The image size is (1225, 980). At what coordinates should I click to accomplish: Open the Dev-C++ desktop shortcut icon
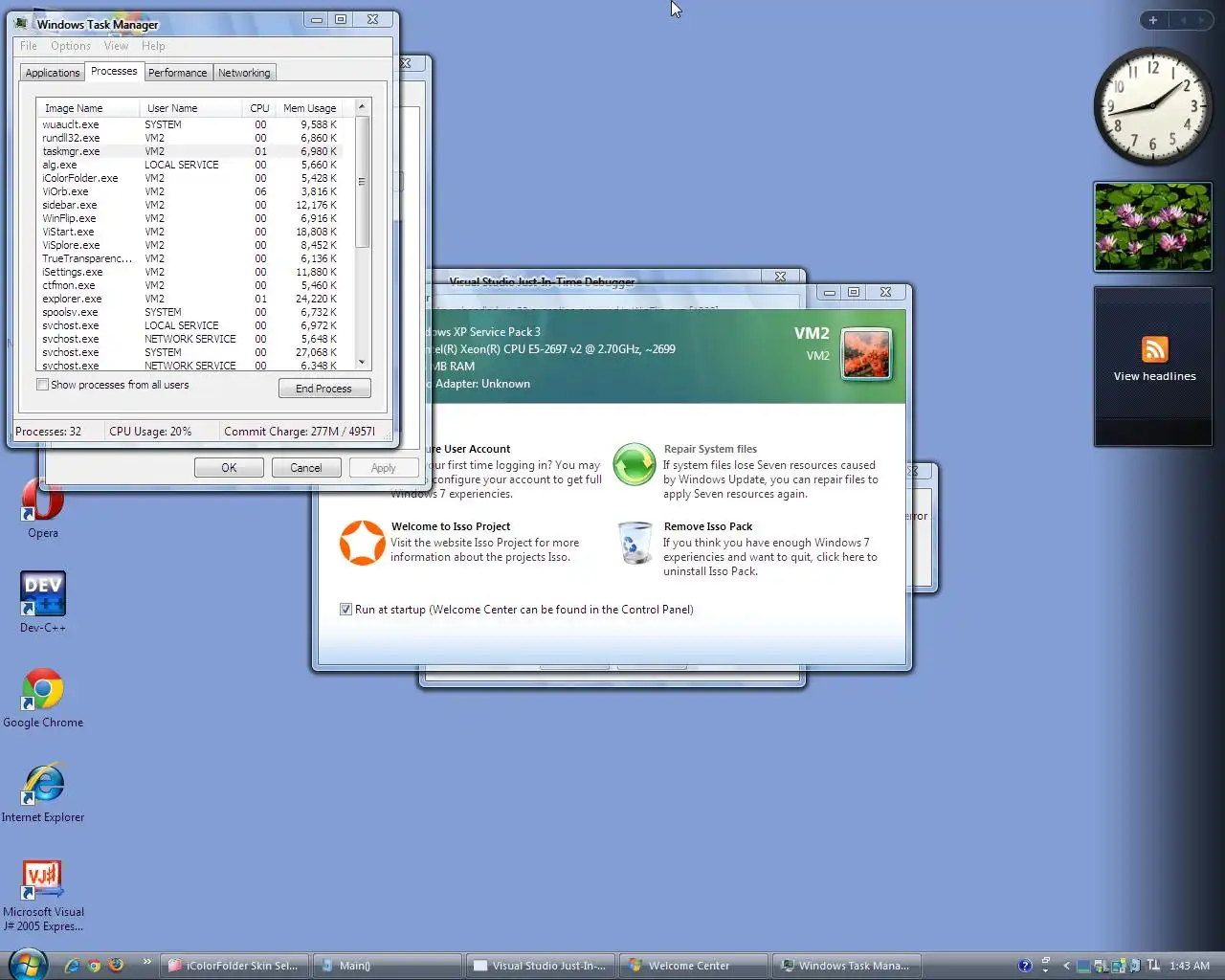[x=42, y=593]
